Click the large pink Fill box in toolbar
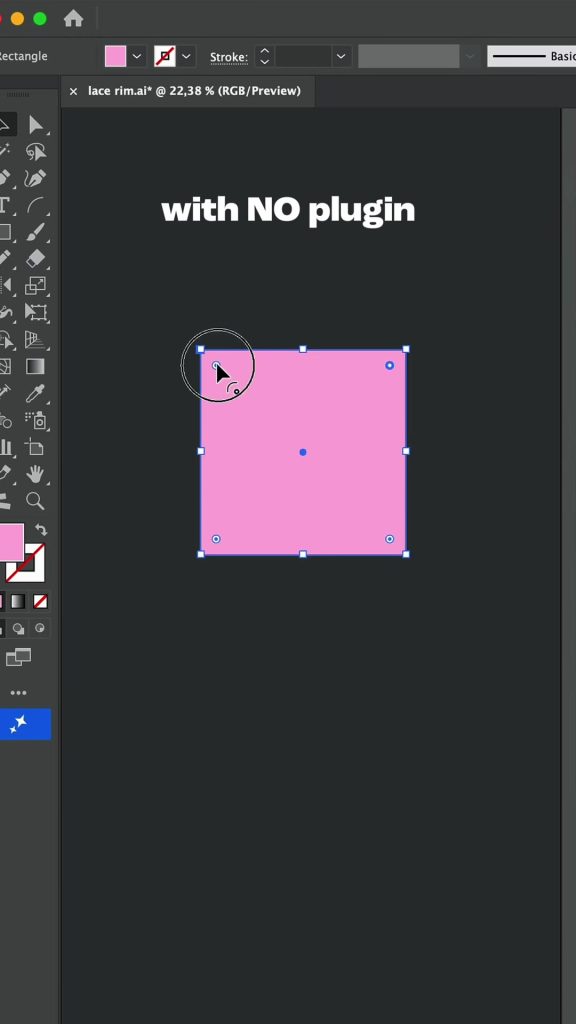The image size is (576, 1024). 10,542
